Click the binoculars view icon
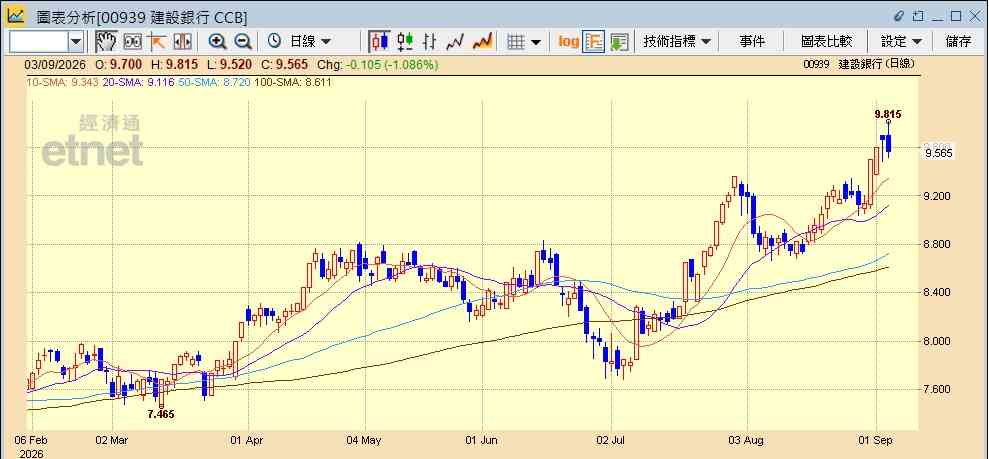989x459 pixels. click(132, 42)
